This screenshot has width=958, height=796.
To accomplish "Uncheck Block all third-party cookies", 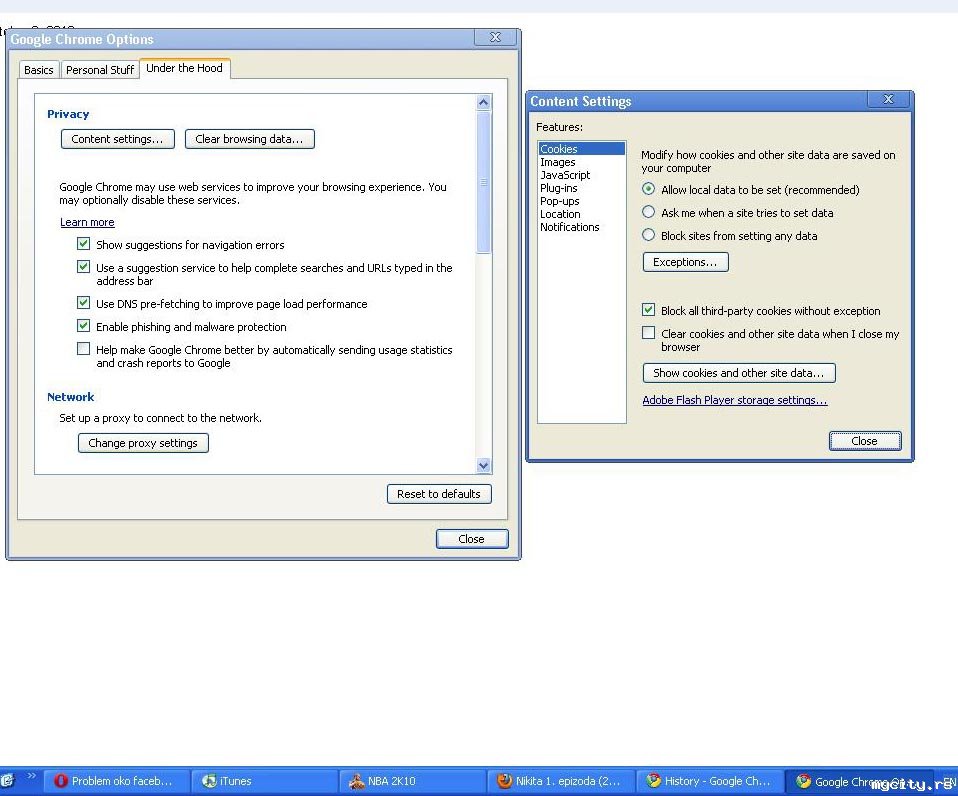I will click(649, 310).
